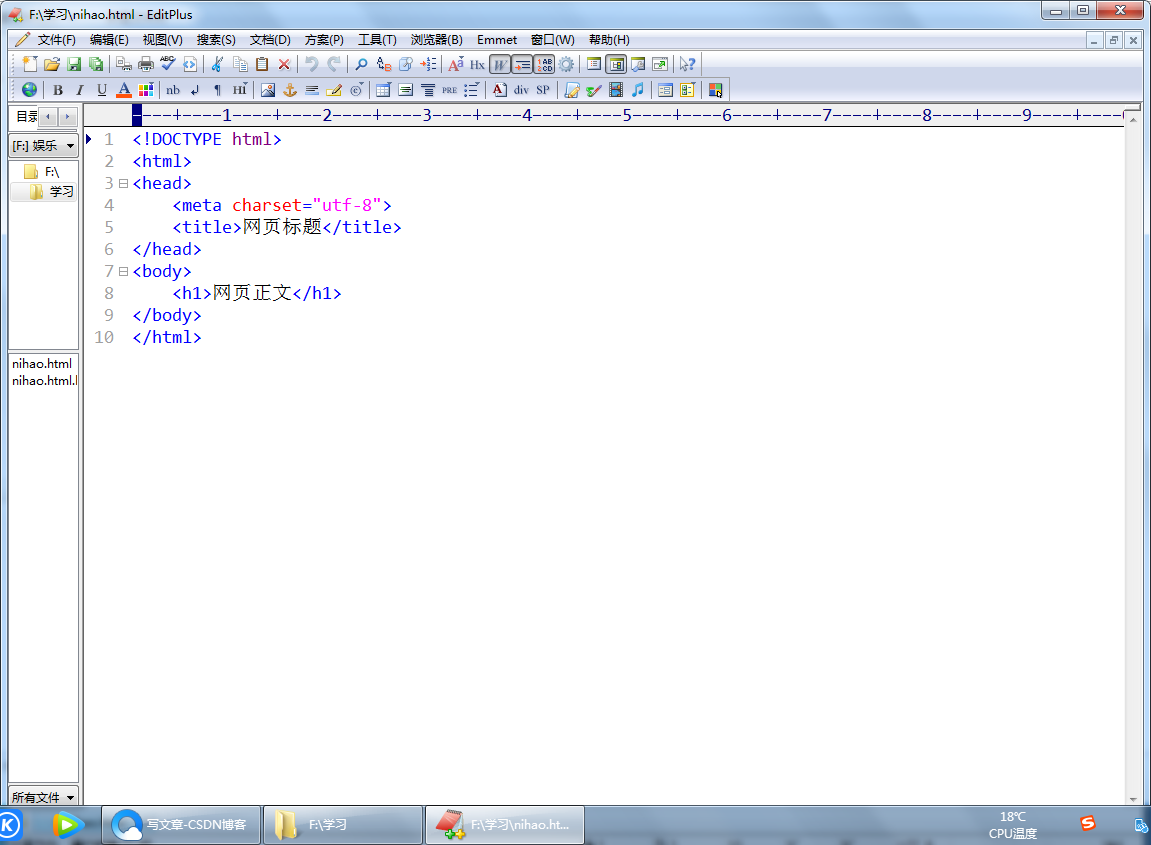Open the drive dropdown [F:] 娱乐
The image size is (1151, 845).
click(43, 145)
